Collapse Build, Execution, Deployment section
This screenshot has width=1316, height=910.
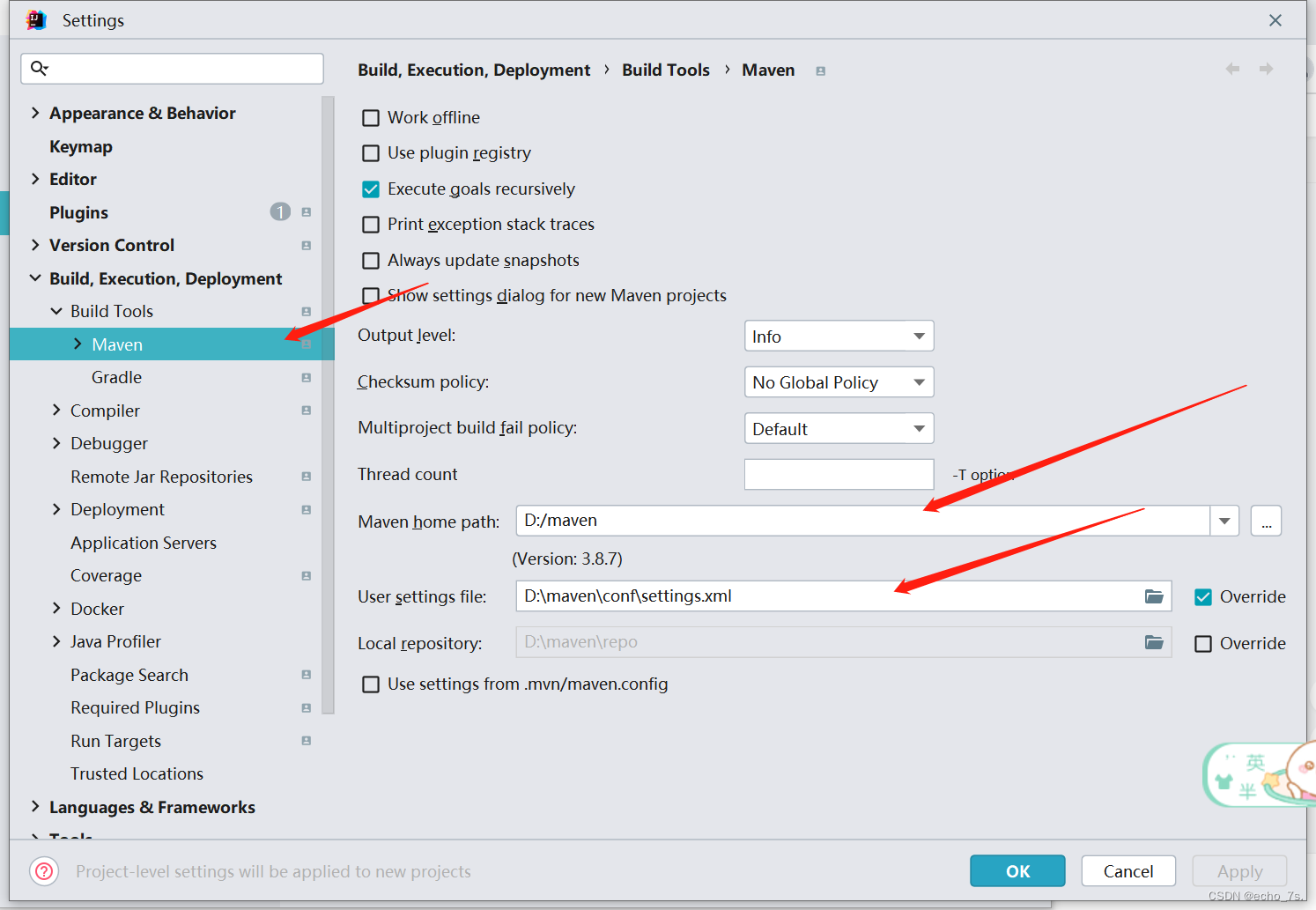click(35, 278)
